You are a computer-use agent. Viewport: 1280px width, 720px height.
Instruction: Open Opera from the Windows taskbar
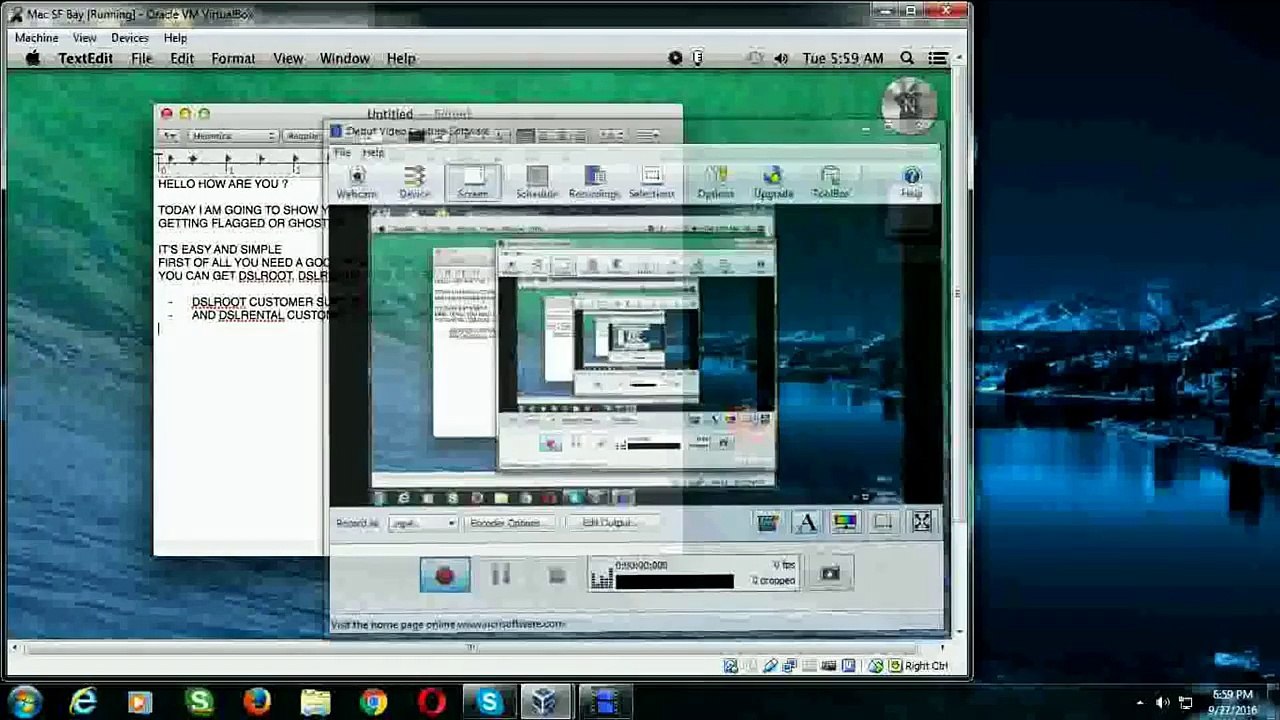(x=431, y=702)
